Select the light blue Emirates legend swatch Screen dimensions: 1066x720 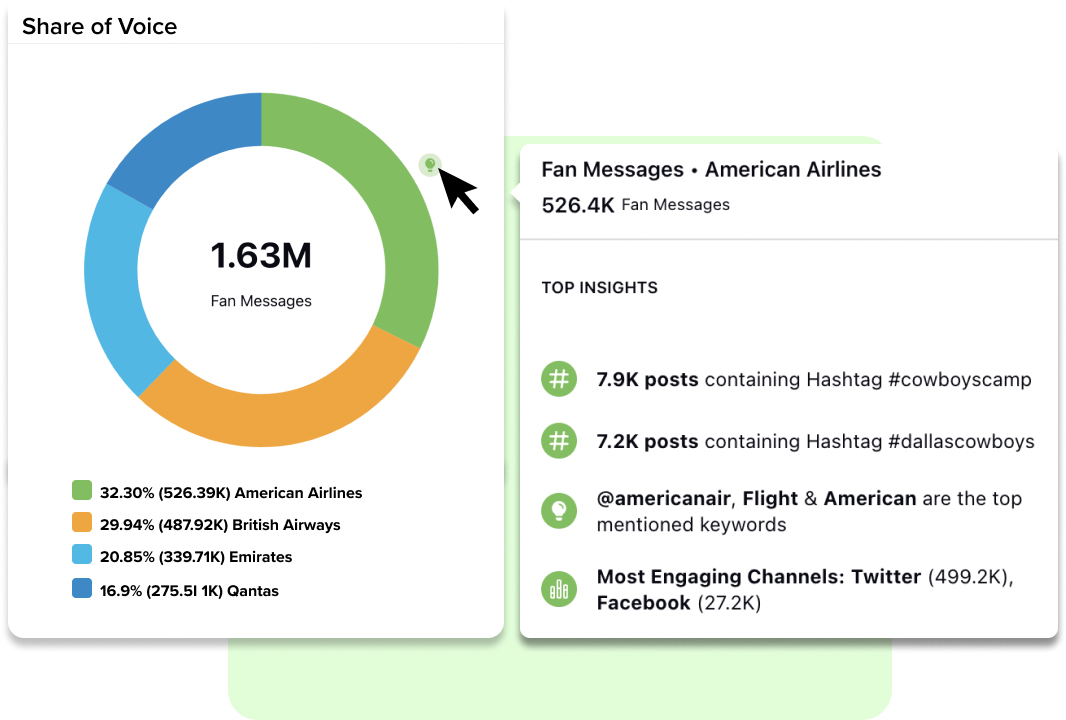coord(82,554)
